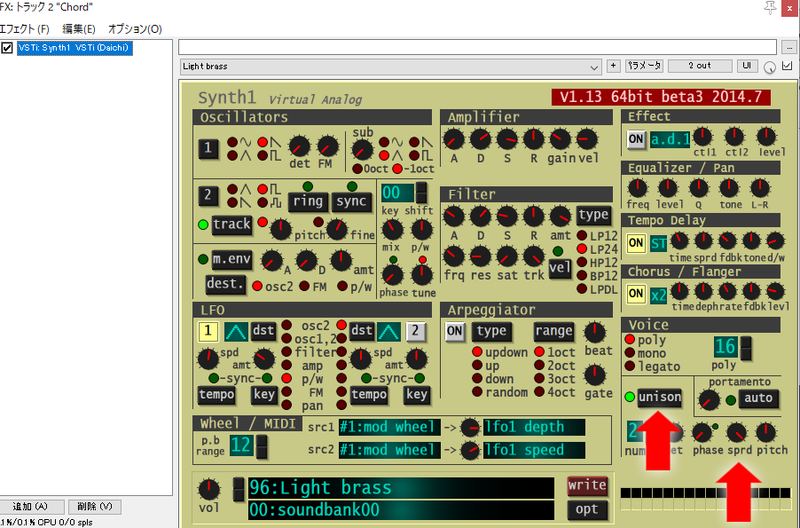Image resolution: width=800 pixels, height=528 pixels.
Task: Toggle the Chorus / Flanger ON button
Action: tap(636, 294)
